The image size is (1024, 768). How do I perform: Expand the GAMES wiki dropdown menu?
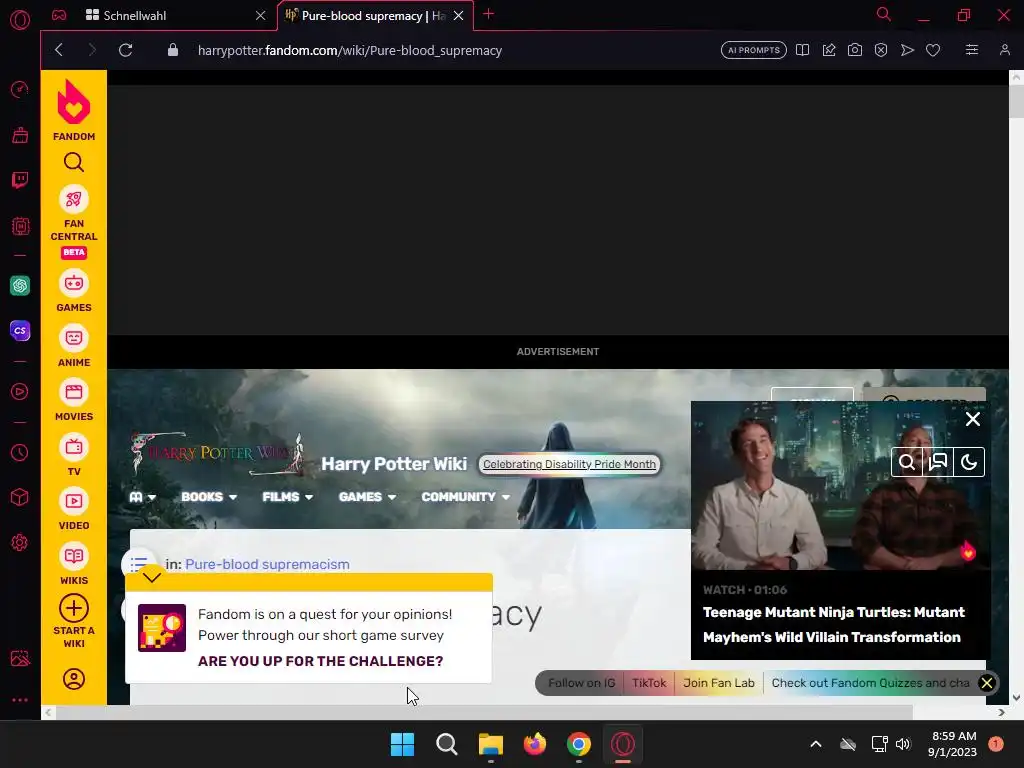(367, 497)
